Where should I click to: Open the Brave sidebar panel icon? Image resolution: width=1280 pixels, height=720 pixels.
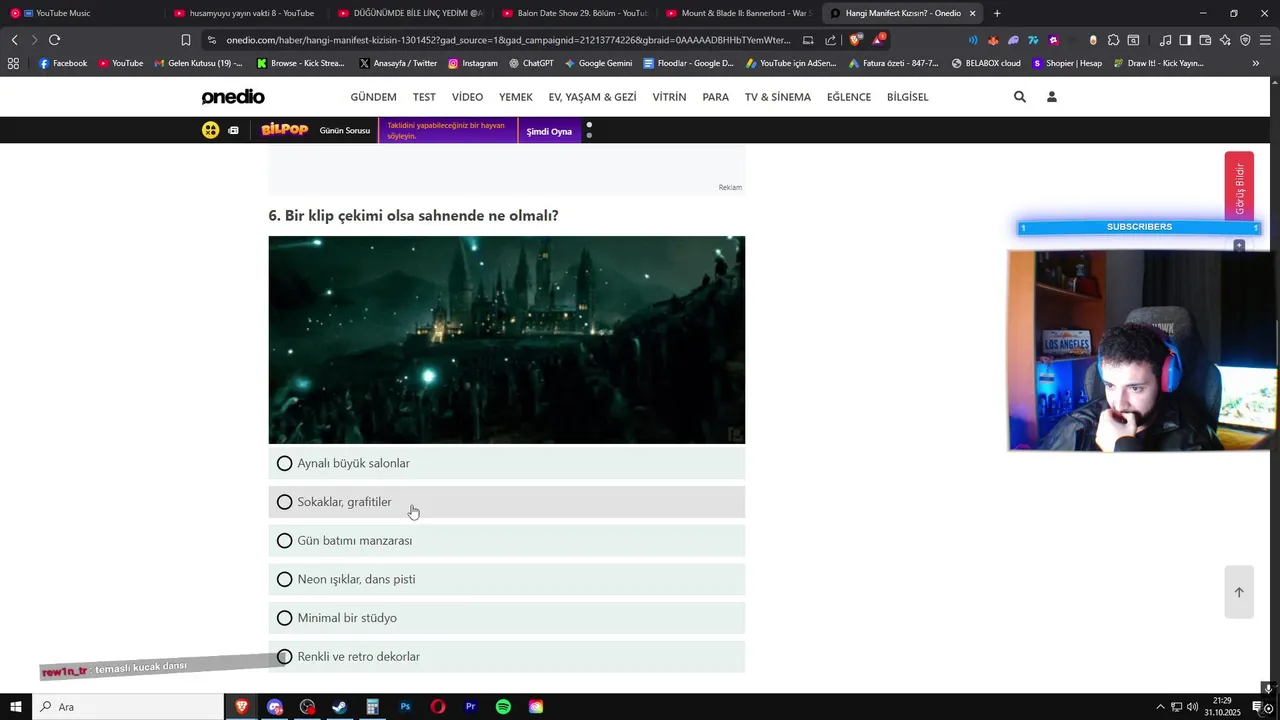(1185, 40)
